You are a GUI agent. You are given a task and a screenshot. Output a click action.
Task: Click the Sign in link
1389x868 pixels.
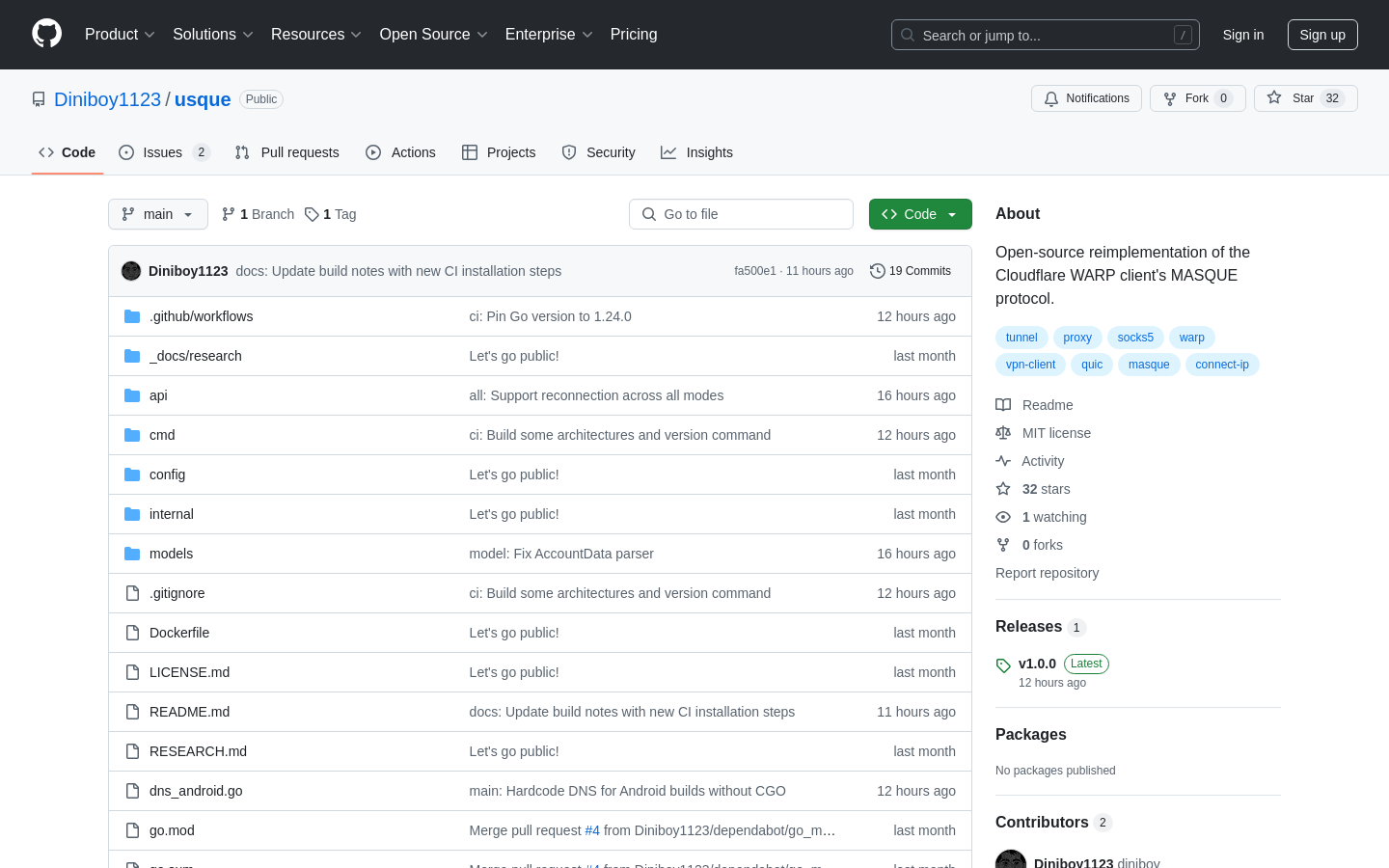coord(1243,35)
